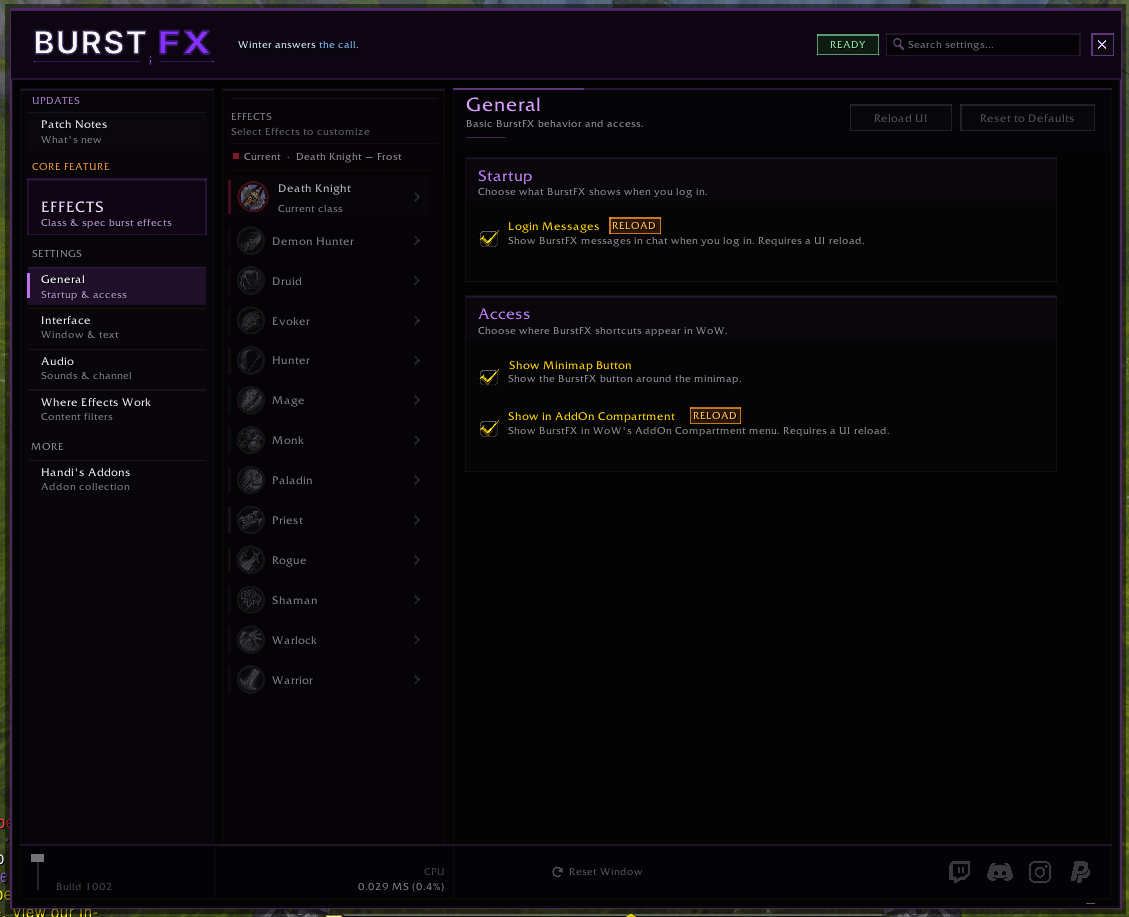1129x917 pixels.
Task: Expand the Demon Hunter chevron
Action: click(x=417, y=241)
